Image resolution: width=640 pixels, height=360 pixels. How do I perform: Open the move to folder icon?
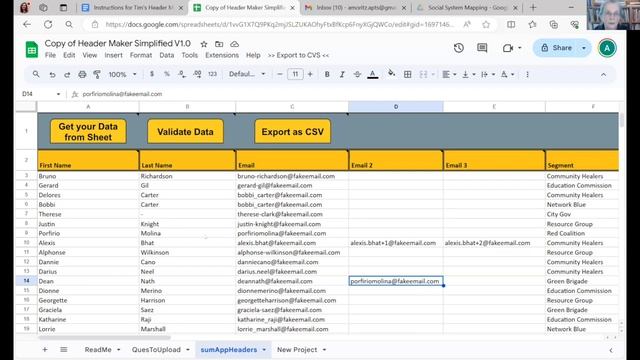pyautogui.click(x=219, y=44)
